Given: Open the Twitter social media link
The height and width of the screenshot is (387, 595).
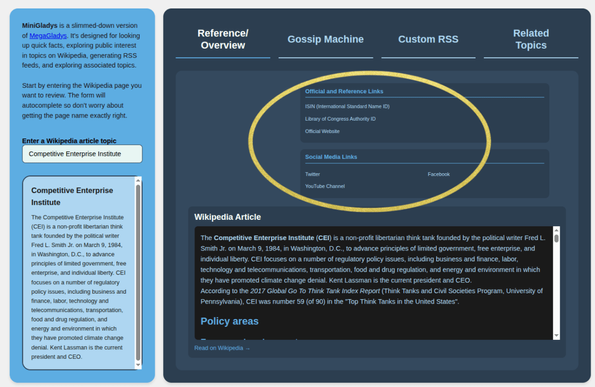Looking at the screenshot, I should click(312, 174).
